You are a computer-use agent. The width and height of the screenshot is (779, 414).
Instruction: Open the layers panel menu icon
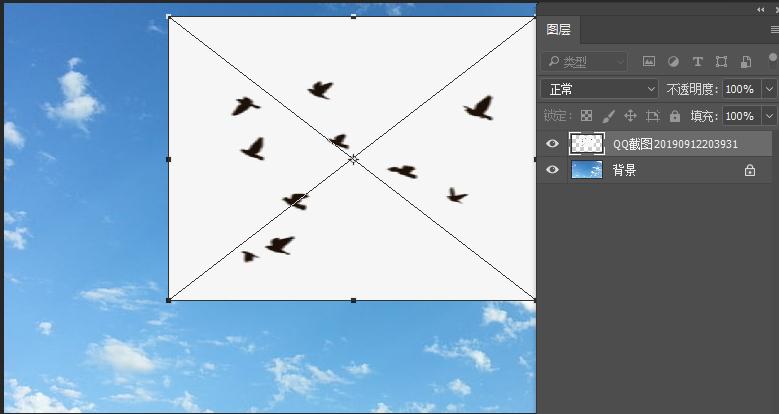[774, 30]
